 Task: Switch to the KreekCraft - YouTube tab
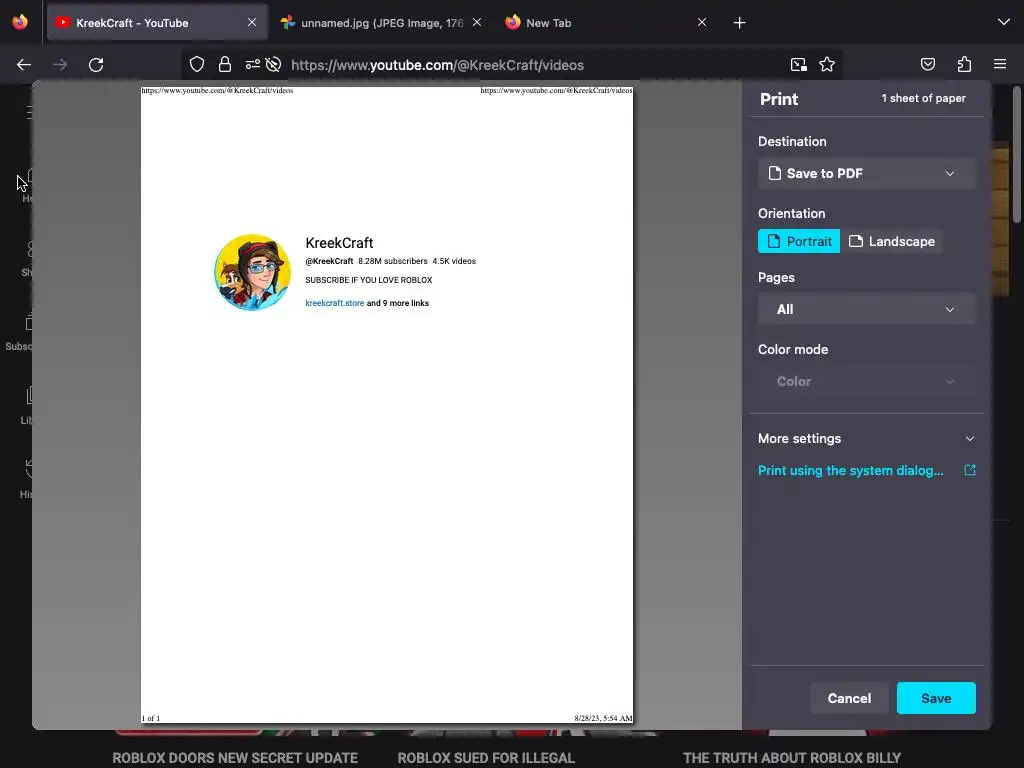click(x=157, y=23)
